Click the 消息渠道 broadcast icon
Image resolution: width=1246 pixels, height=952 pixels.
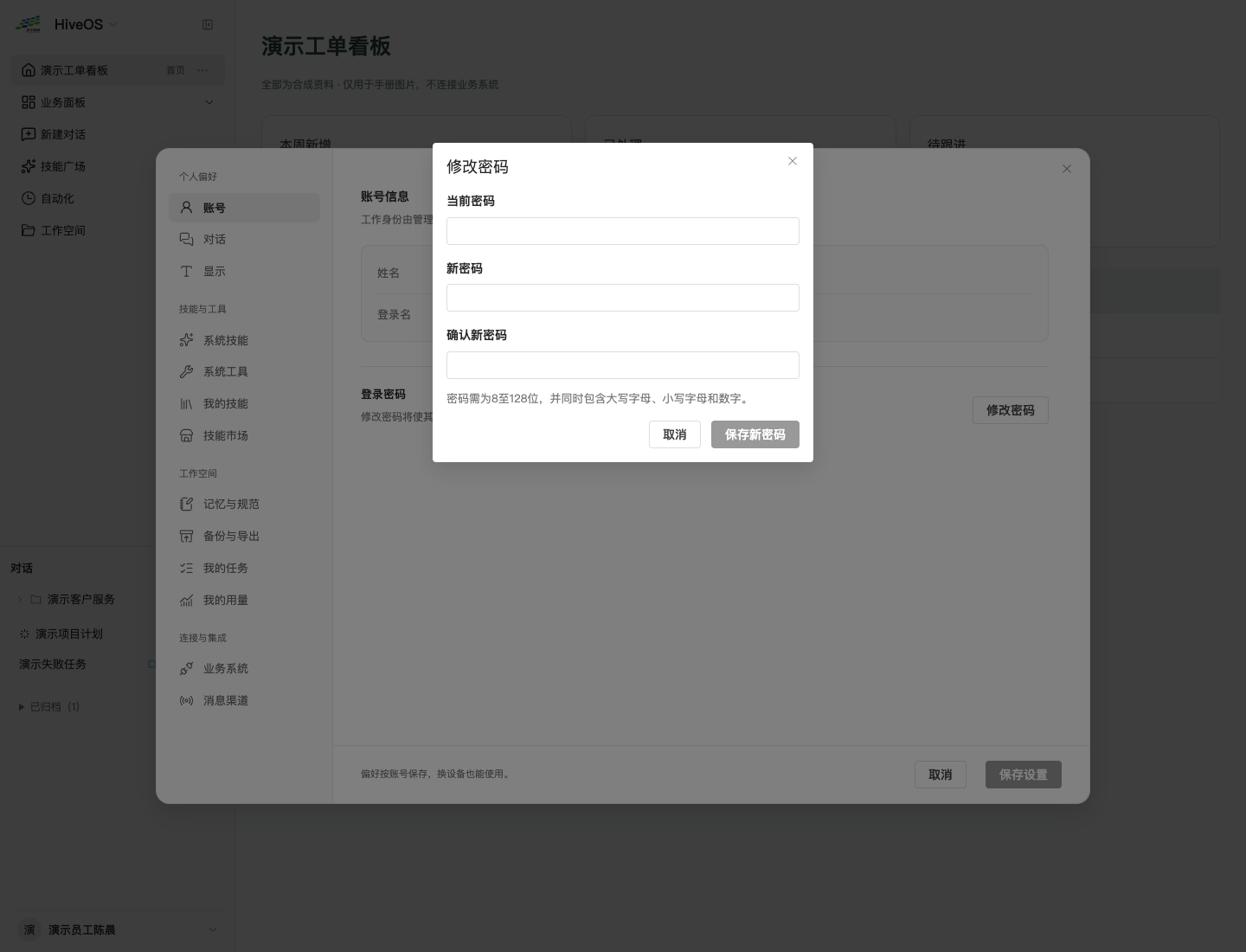(186, 700)
